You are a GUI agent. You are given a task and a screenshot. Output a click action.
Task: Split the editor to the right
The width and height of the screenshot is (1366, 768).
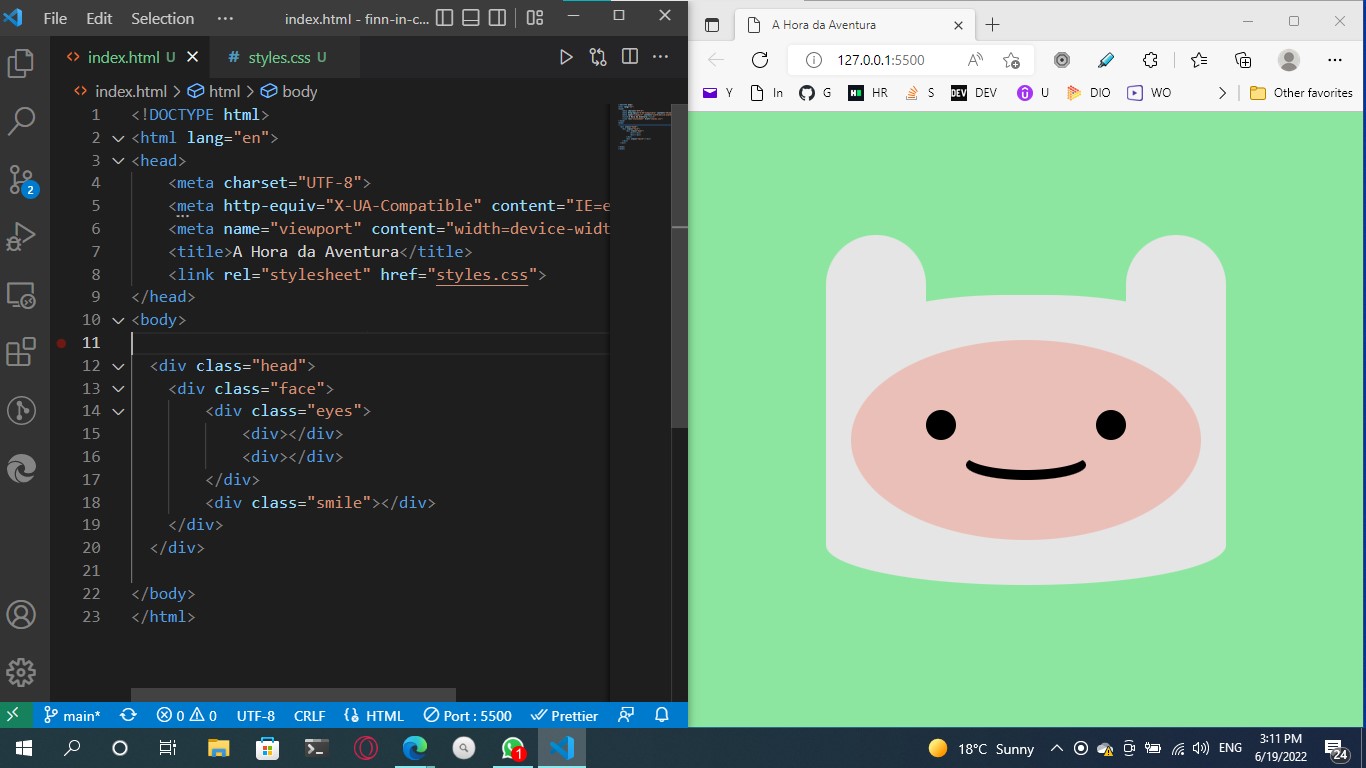(x=629, y=57)
